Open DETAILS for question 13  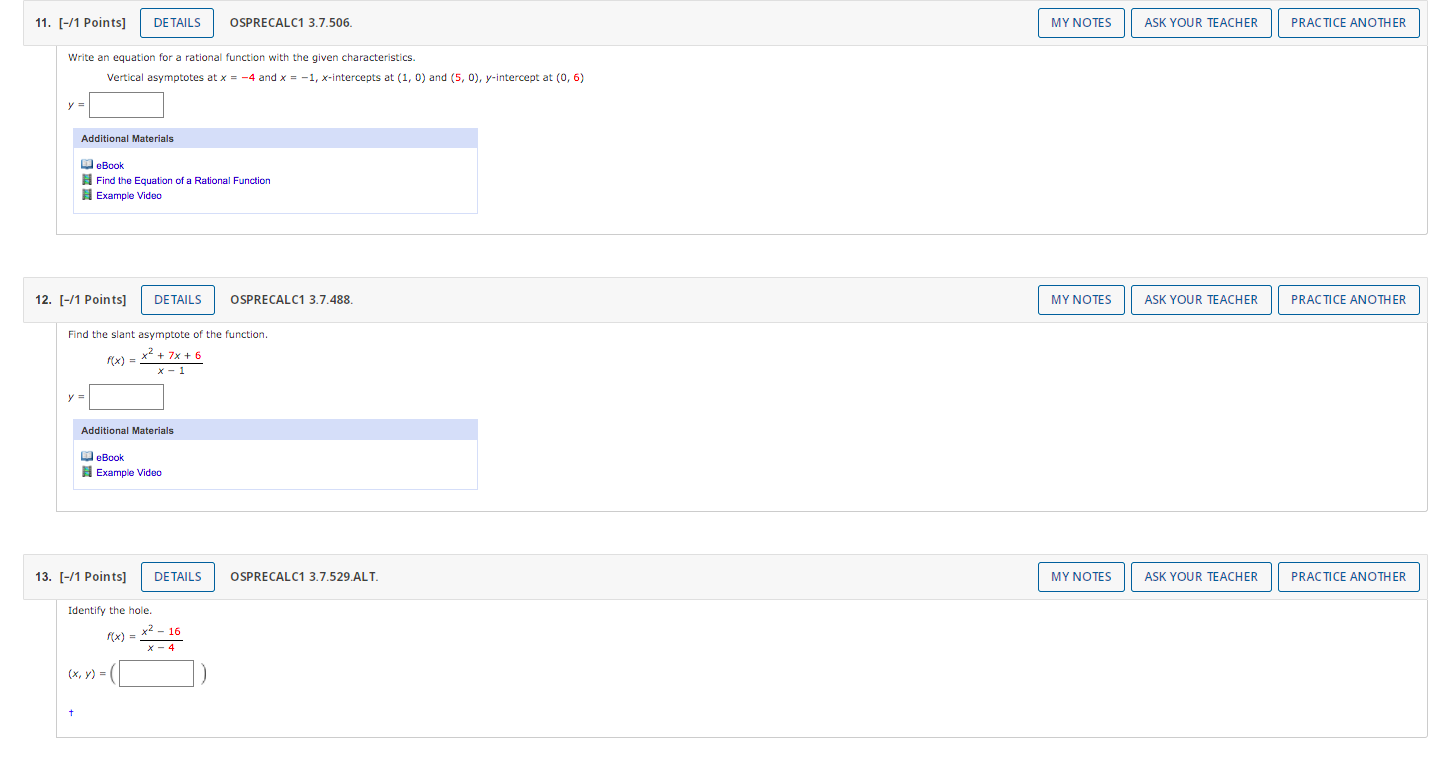coord(177,576)
